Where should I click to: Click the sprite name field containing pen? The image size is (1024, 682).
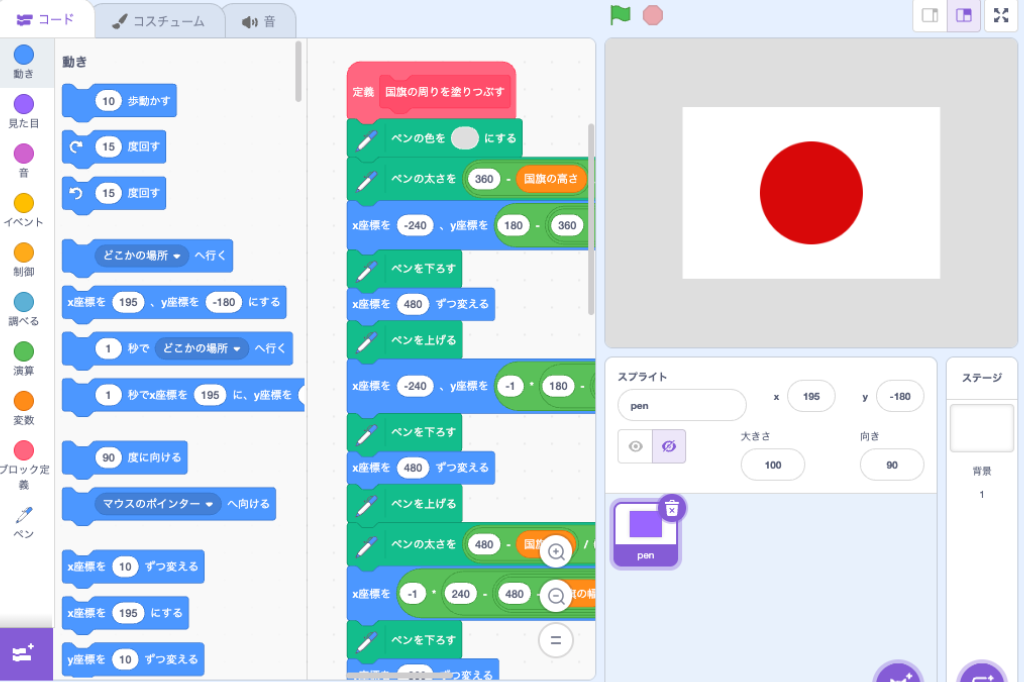point(681,405)
